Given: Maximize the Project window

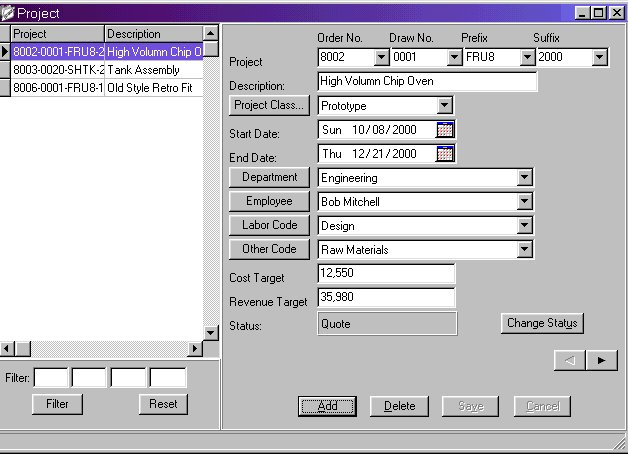Looking at the screenshot, I should 599,13.
